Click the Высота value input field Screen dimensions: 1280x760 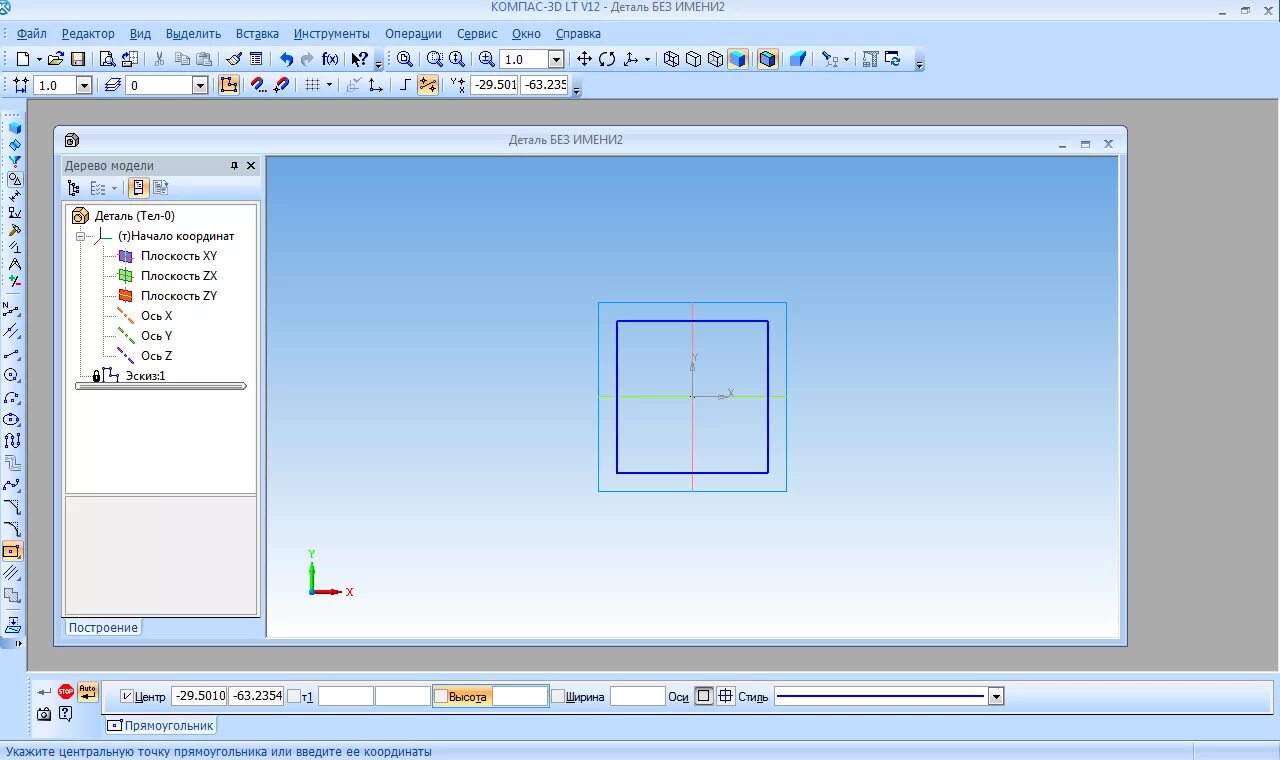click(520, 696)
